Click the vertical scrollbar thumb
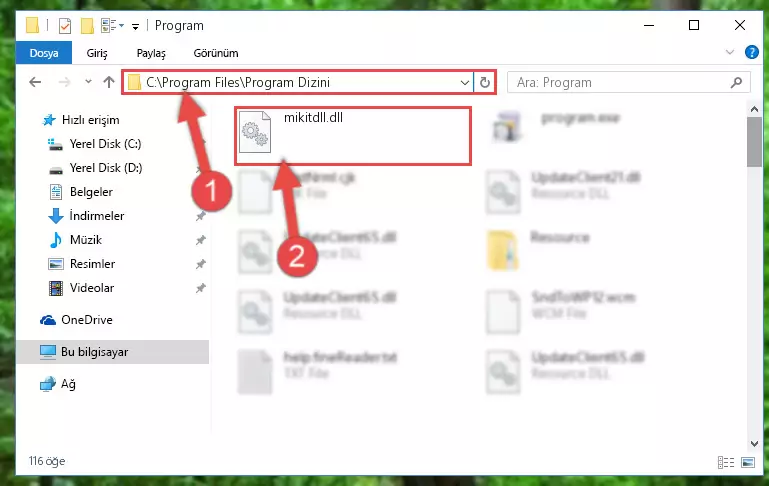Screen dimensions: 769x486 pyautogui.click(x=754, y=142)
